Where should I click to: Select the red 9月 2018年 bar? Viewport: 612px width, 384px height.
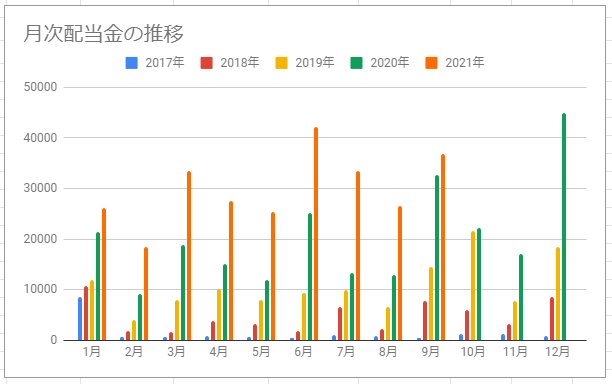pos(425,321)
